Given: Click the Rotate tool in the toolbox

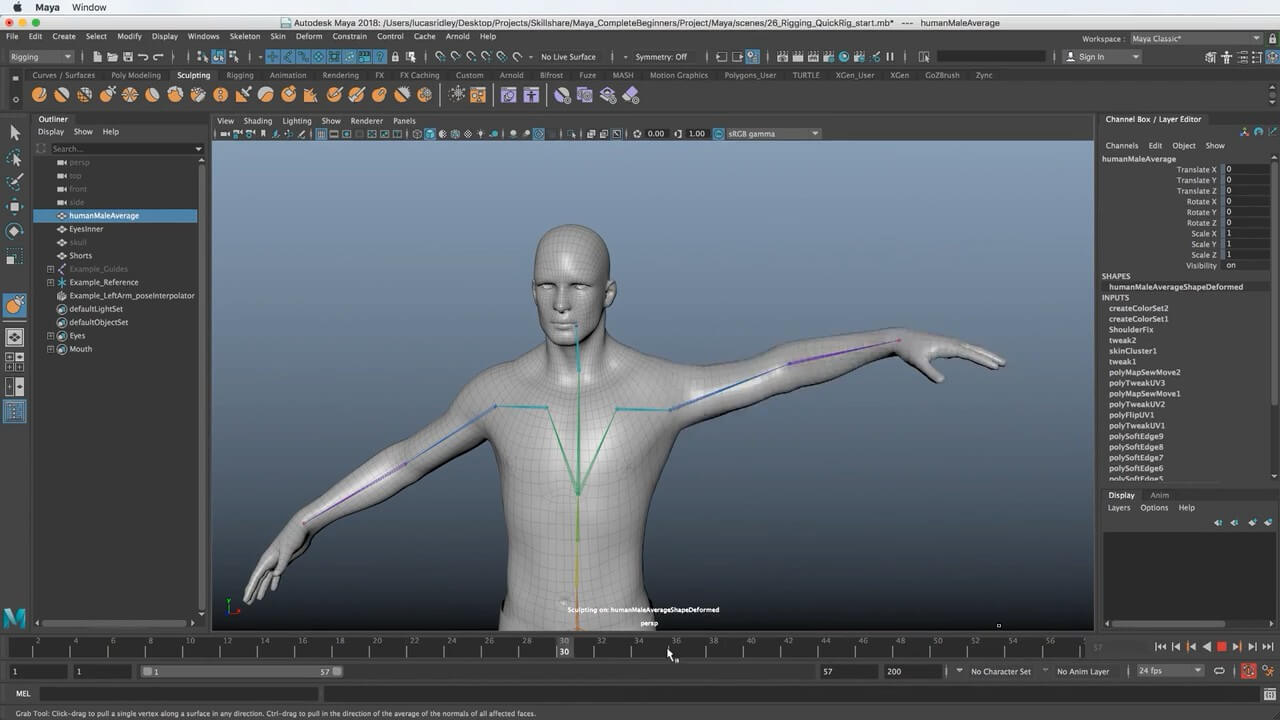Looking at the screenshot, I should [x=14, y=231].
